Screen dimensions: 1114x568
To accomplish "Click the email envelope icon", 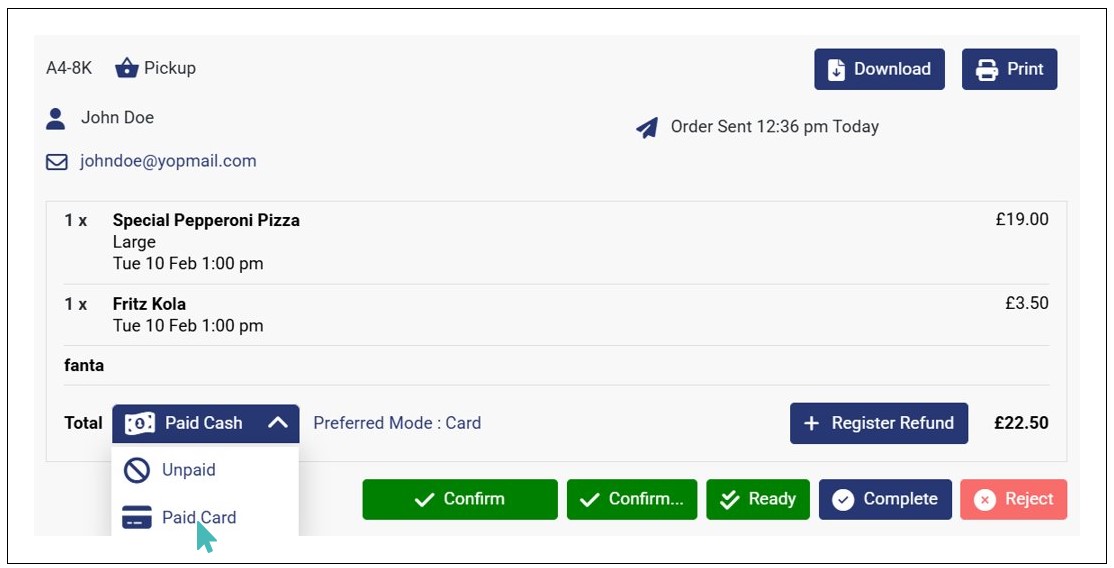I will (57, 161).
